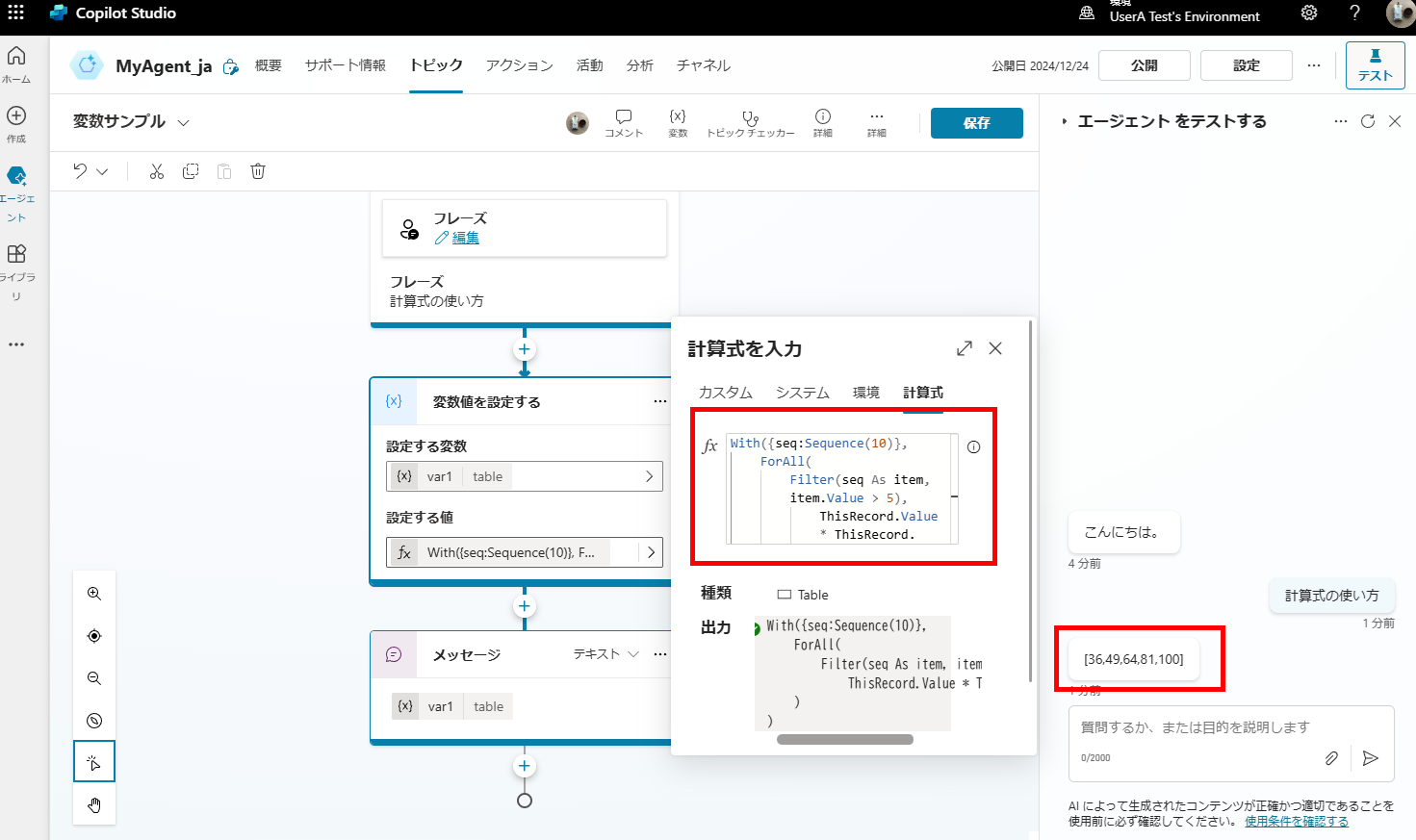
Task: Expand the 変数サンプル topic name dropdown
Action: pyautogui.click(x=184, y=122)
